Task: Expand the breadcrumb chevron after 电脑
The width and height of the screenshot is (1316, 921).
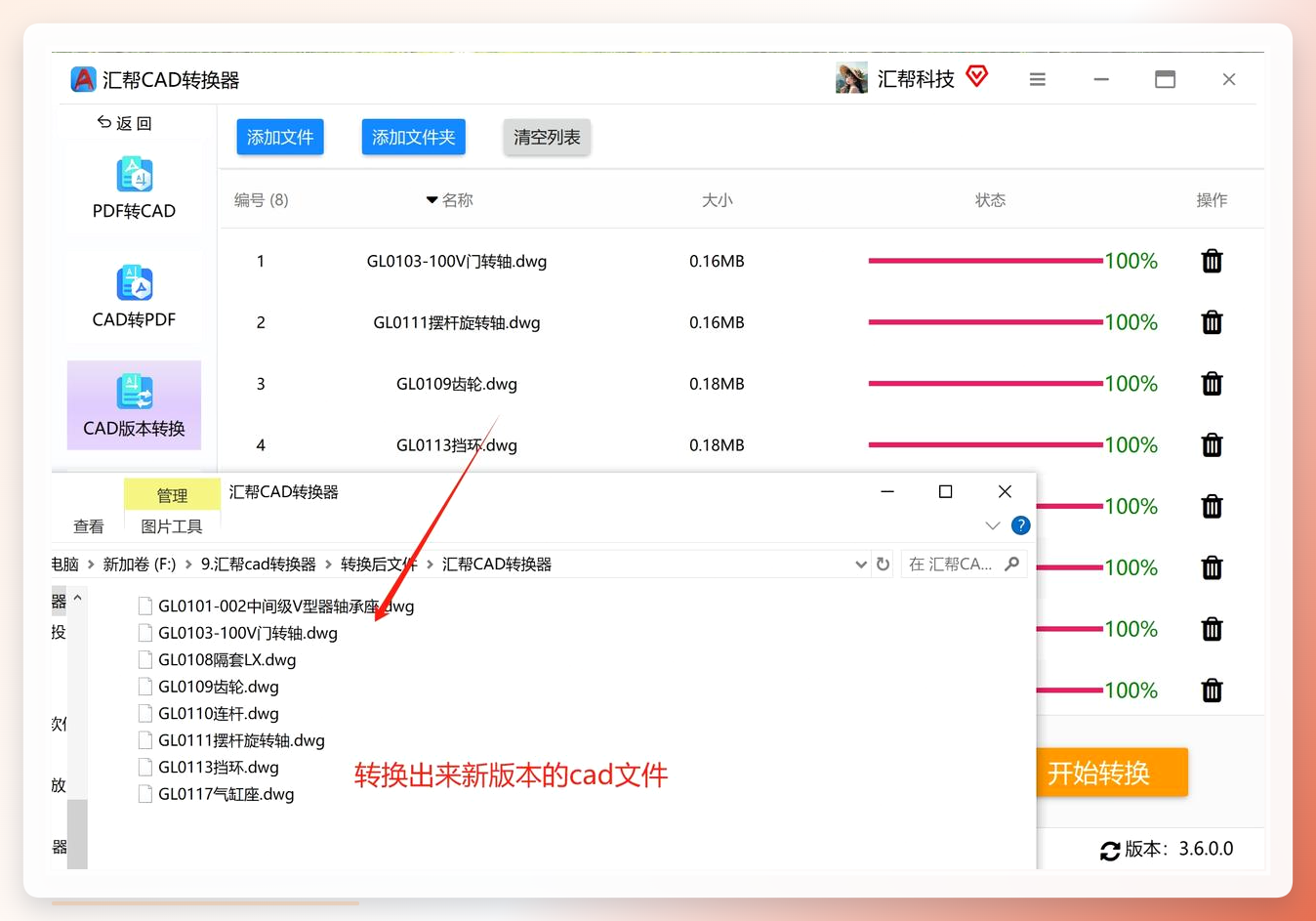Action: point(91,565)
